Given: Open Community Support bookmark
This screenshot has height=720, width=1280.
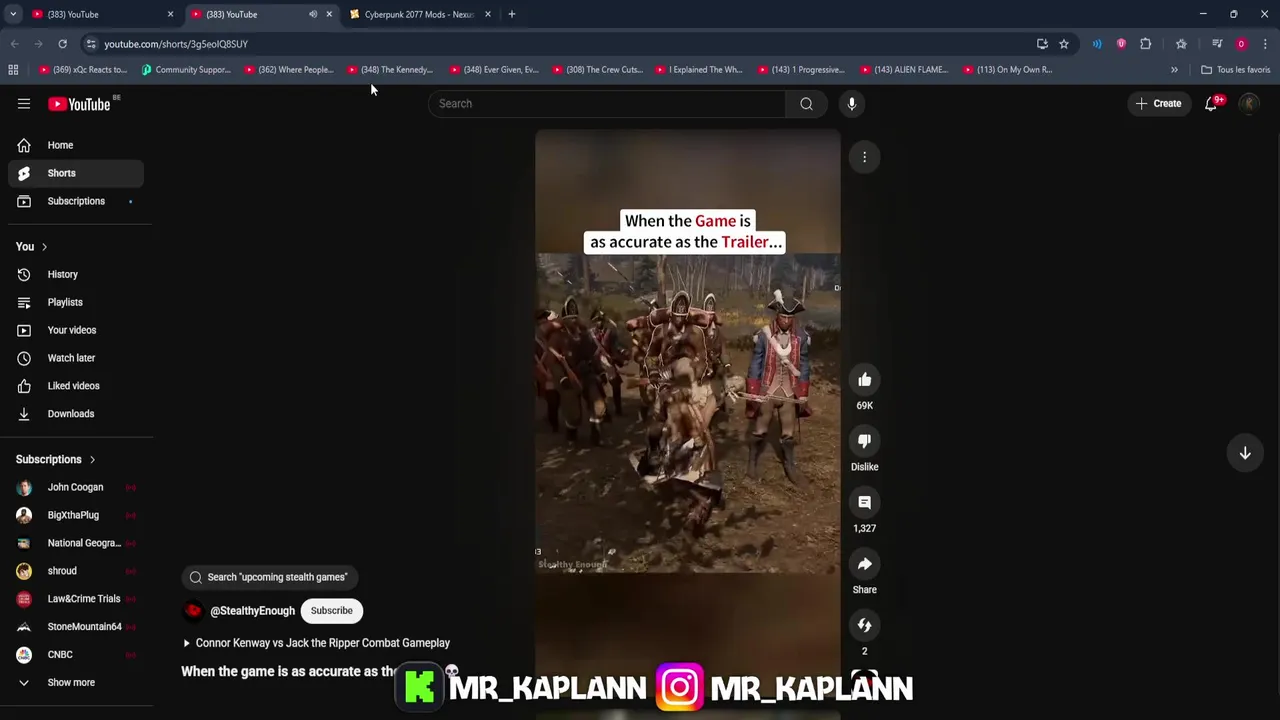Looking at the screenshot, I should [187, 70].
